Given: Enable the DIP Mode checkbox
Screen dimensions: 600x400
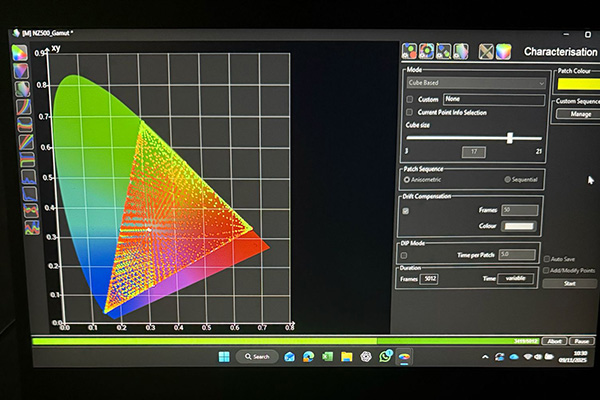Looking at the screenshot, I should (x=404, y=255).
